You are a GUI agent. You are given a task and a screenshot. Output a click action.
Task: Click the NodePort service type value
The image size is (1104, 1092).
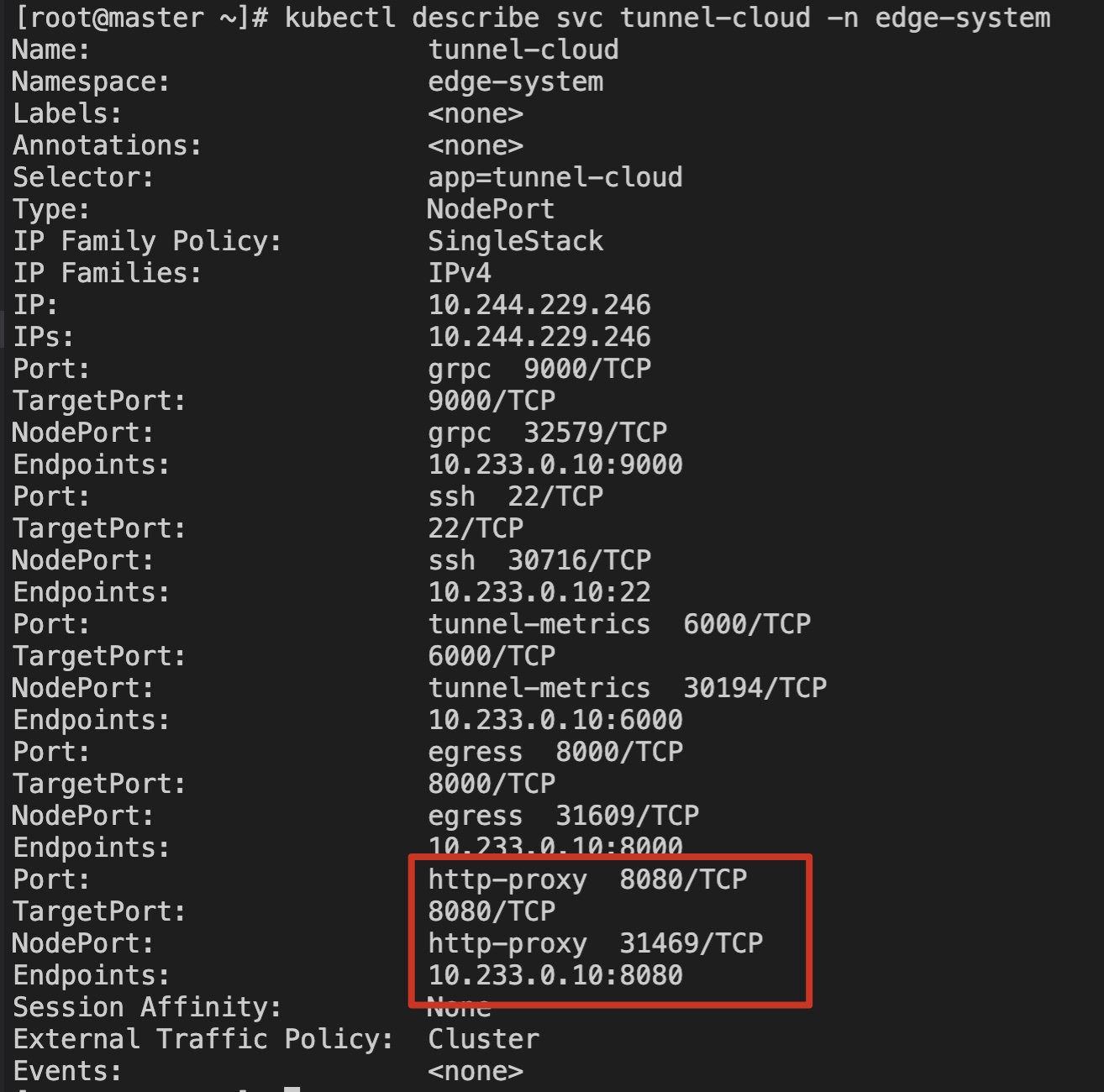pyautogui.click(x=491, y=209)
